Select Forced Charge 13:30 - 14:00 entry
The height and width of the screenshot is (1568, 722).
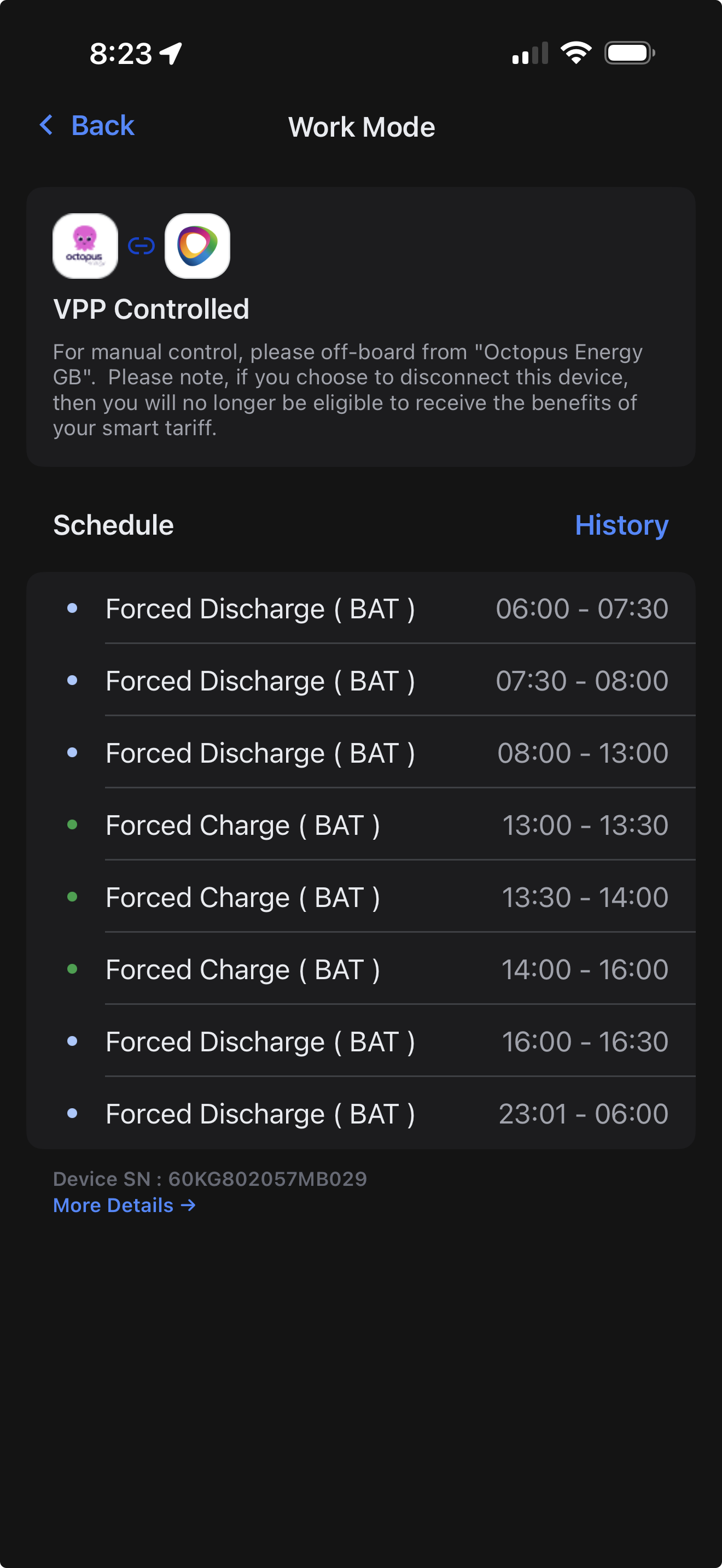[360, 897]
